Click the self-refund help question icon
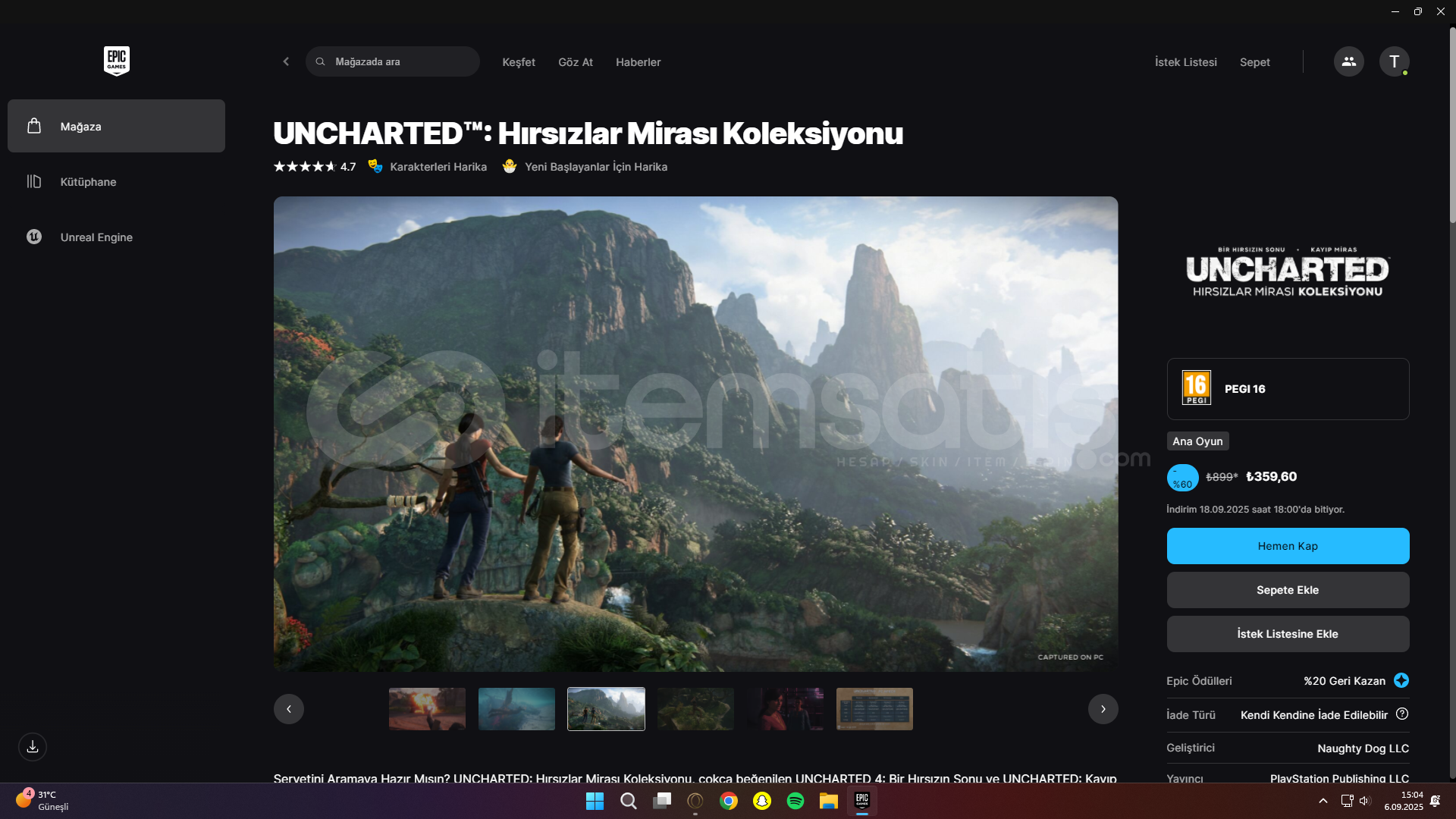1456x819 pixels. tap(1402, 714)
